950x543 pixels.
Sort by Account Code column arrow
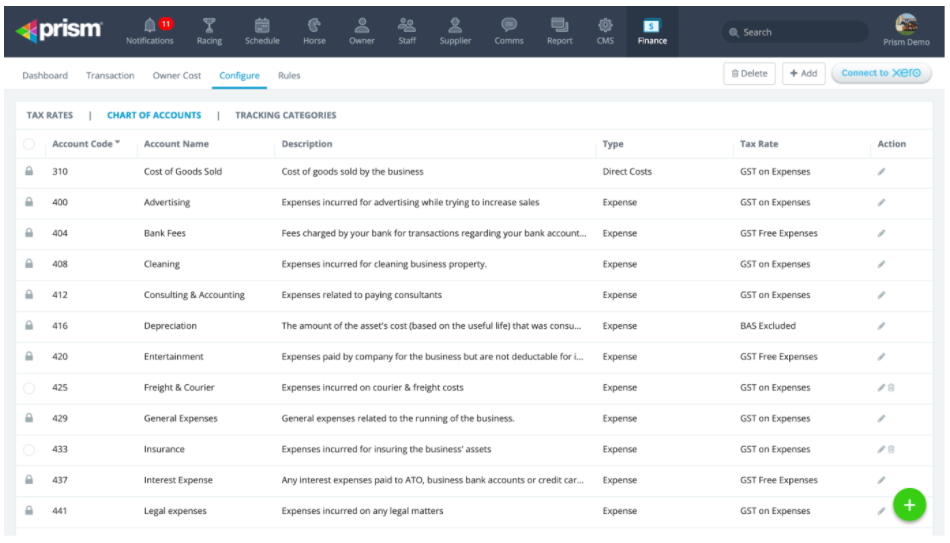click(117, 144)
